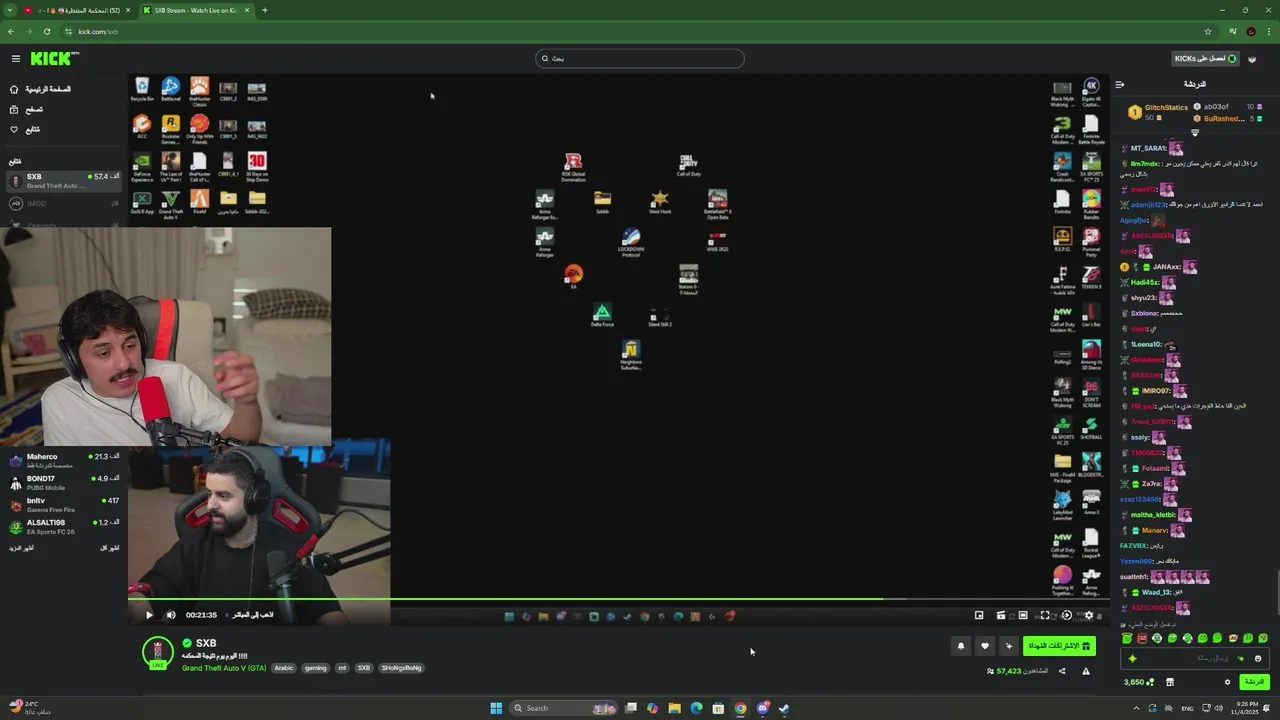Toggle theater mode in the player
The height and width of the screenshot is (720, 1280).
tap(1023, 615)
